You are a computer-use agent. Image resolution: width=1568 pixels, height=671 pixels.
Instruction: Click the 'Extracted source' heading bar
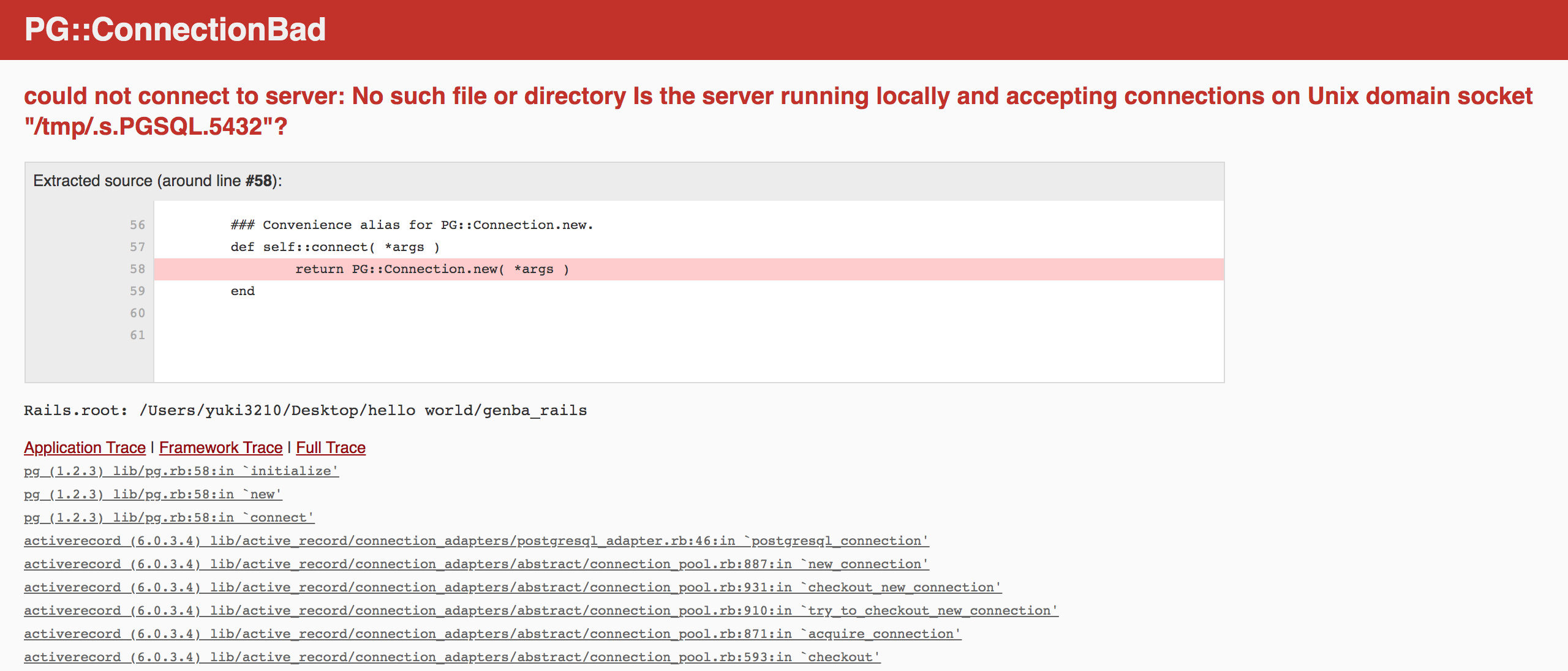(x=157, y=181)
